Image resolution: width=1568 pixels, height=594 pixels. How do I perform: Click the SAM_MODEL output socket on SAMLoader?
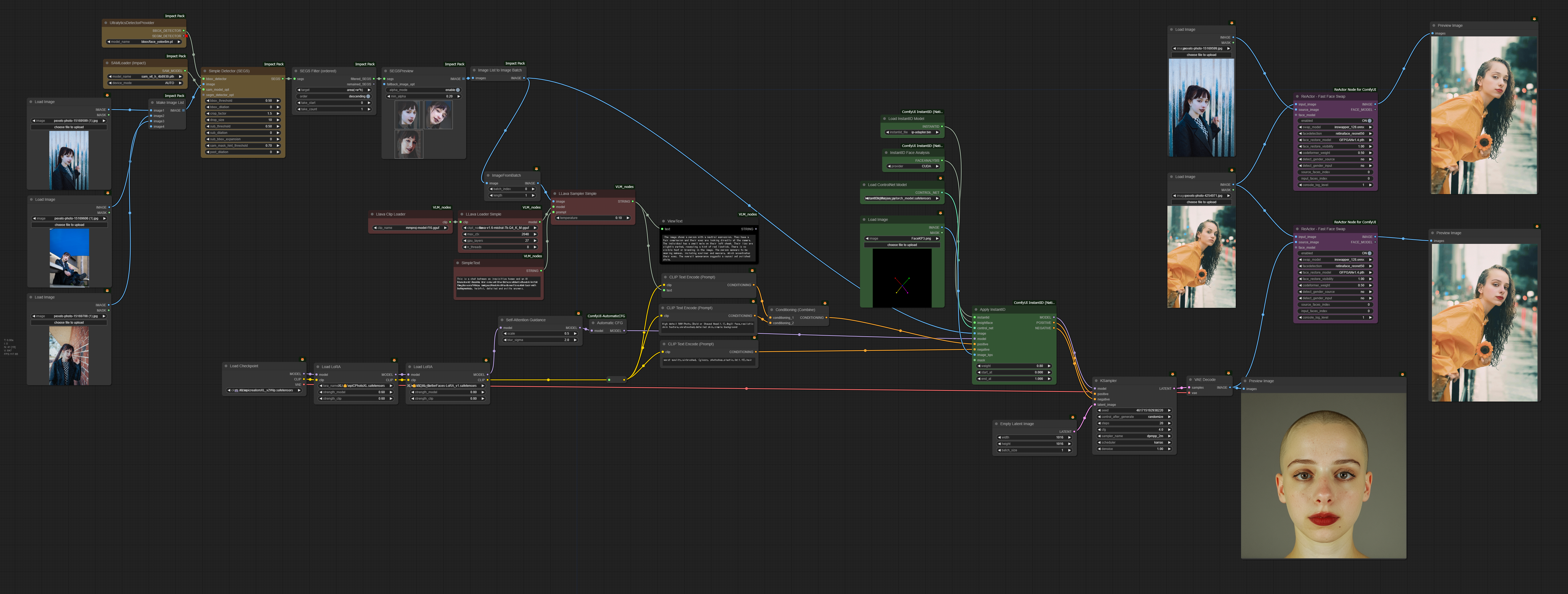coord(184,71)
